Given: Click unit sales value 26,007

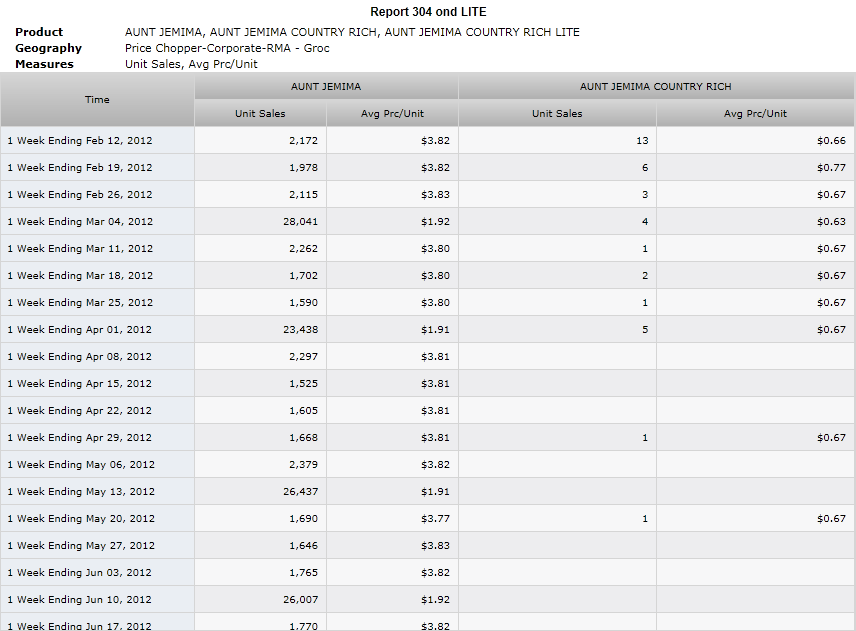Looking at the screenshot, I should 300,600.
